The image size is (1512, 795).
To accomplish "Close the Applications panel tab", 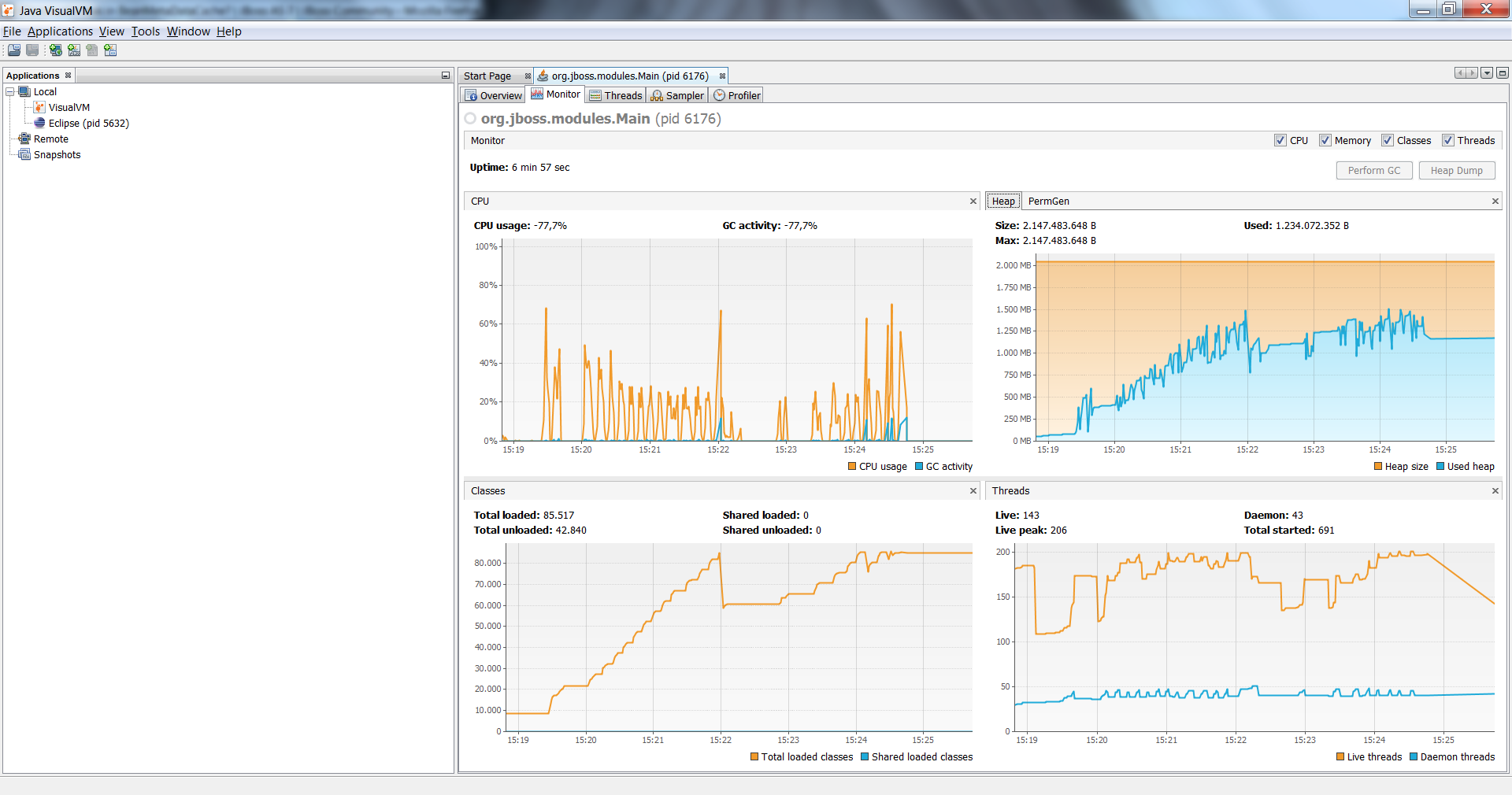I will tap(69, 76).
